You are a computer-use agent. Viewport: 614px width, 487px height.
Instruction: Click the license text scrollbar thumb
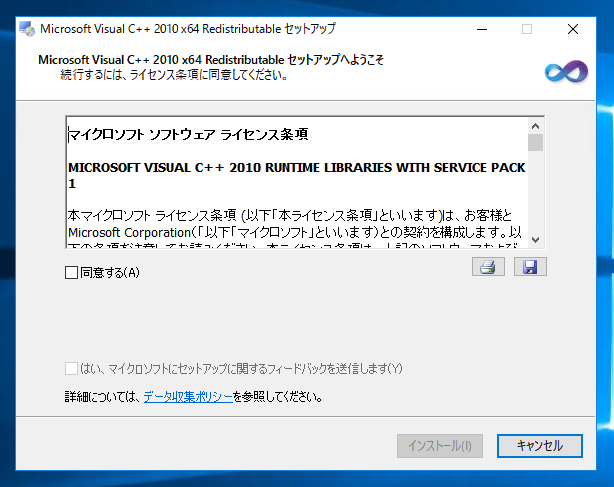(x=535, y=142)
